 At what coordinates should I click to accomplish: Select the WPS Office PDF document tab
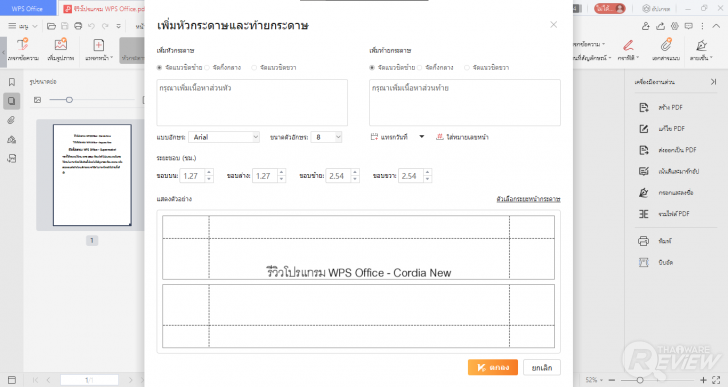[x=104, y=8]
